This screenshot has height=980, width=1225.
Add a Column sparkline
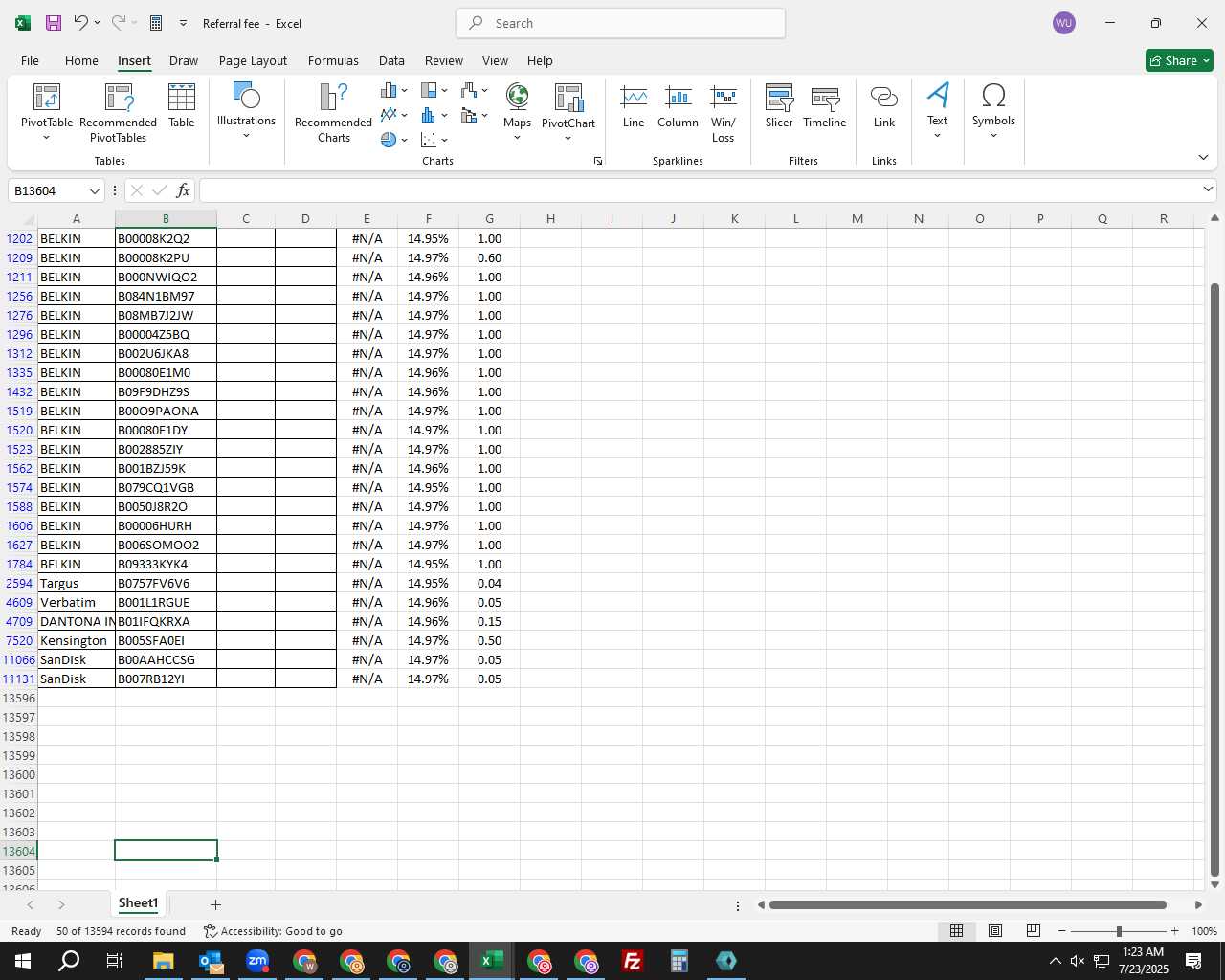[678, 105]
